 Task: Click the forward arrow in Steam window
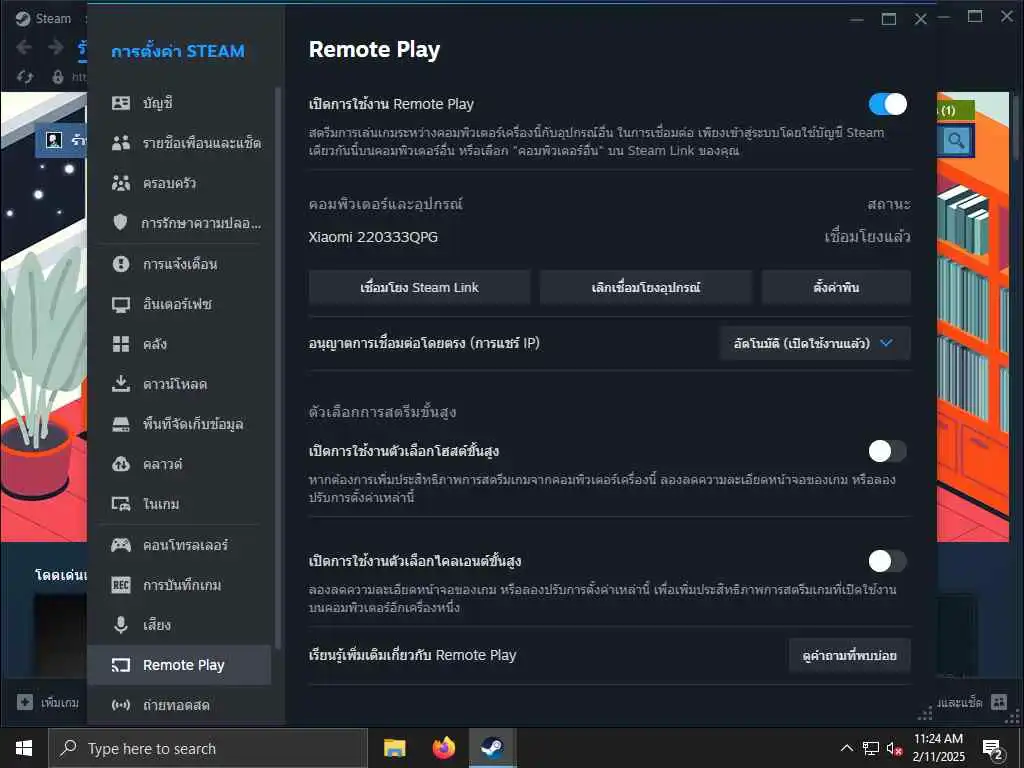click(x=56, y=47)
